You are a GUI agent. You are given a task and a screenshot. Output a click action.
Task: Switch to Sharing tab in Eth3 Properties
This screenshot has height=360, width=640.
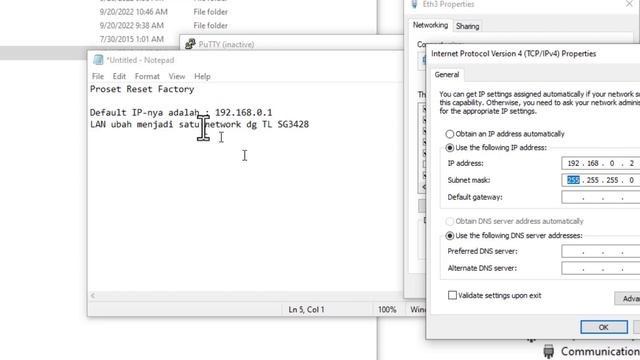(x=467, y=26)
